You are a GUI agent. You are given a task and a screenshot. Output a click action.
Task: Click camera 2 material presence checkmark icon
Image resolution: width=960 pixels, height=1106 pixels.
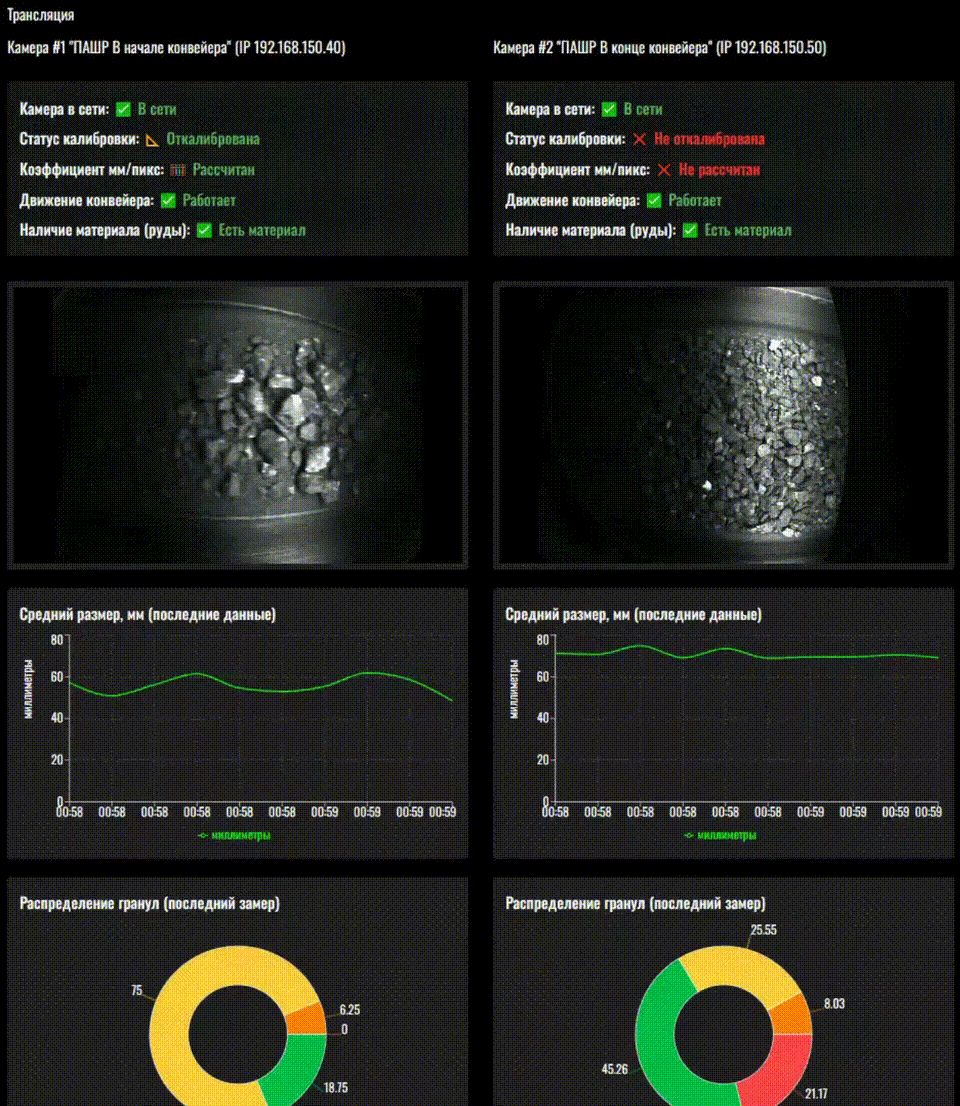(x=690, y=231)
